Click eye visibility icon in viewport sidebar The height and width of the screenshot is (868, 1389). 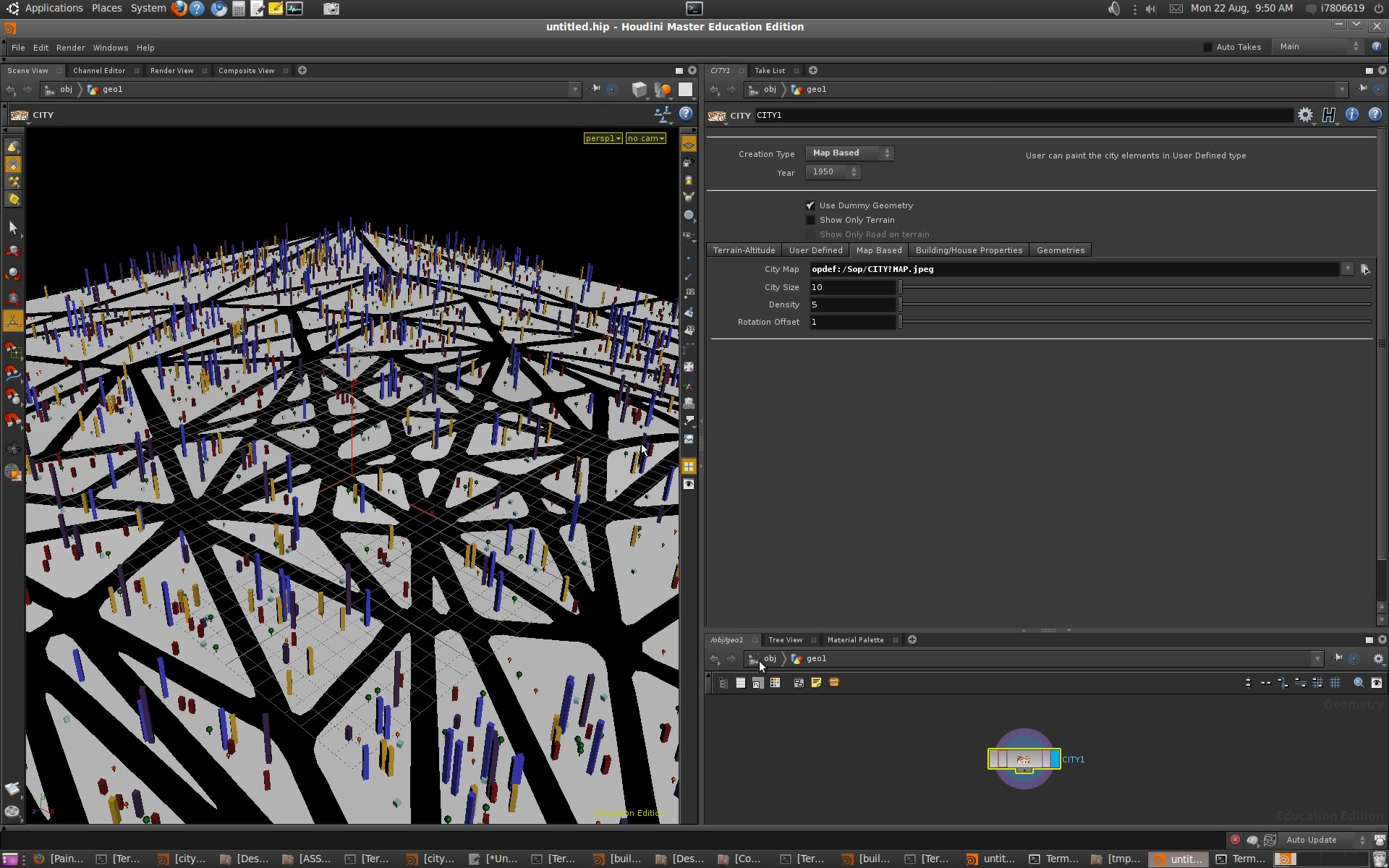click(689, 485)
